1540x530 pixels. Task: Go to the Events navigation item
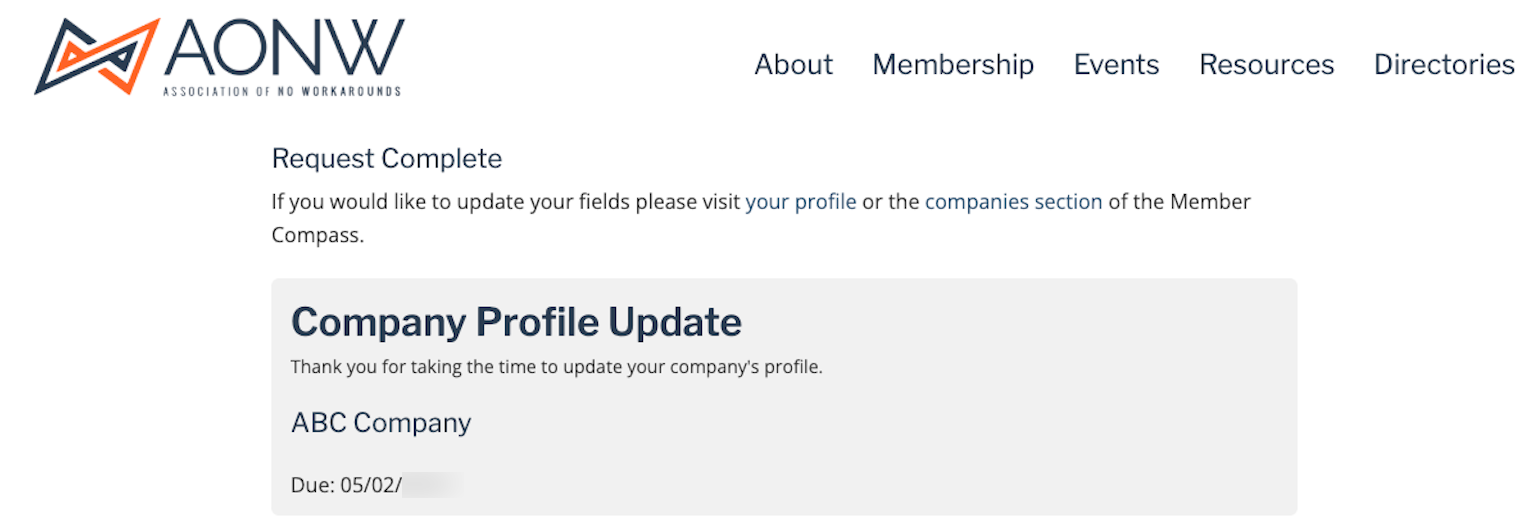(x=1116, y=65)
